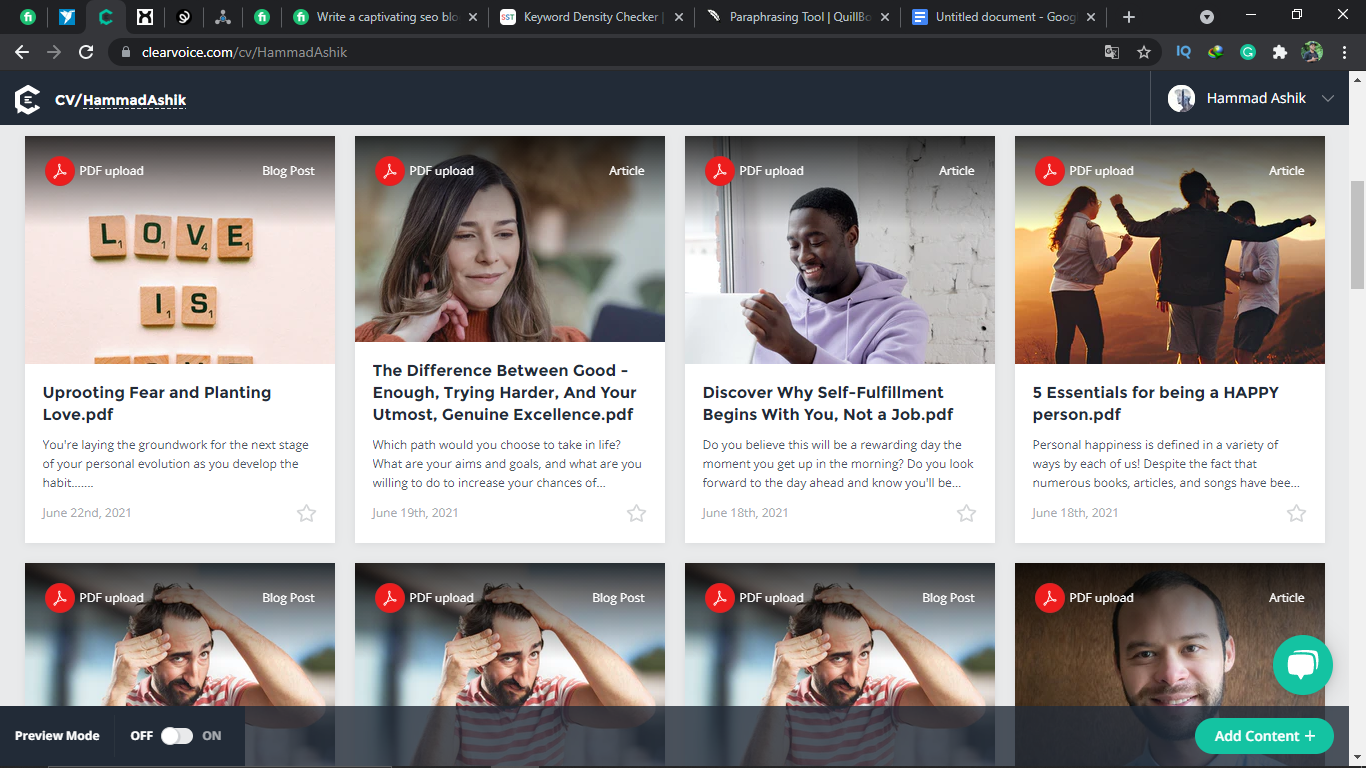Switch to the QuillBot Paraphrasing Tool tab
The width and height of the screenshot is (1366, 768).
click(x=790, y=16)
